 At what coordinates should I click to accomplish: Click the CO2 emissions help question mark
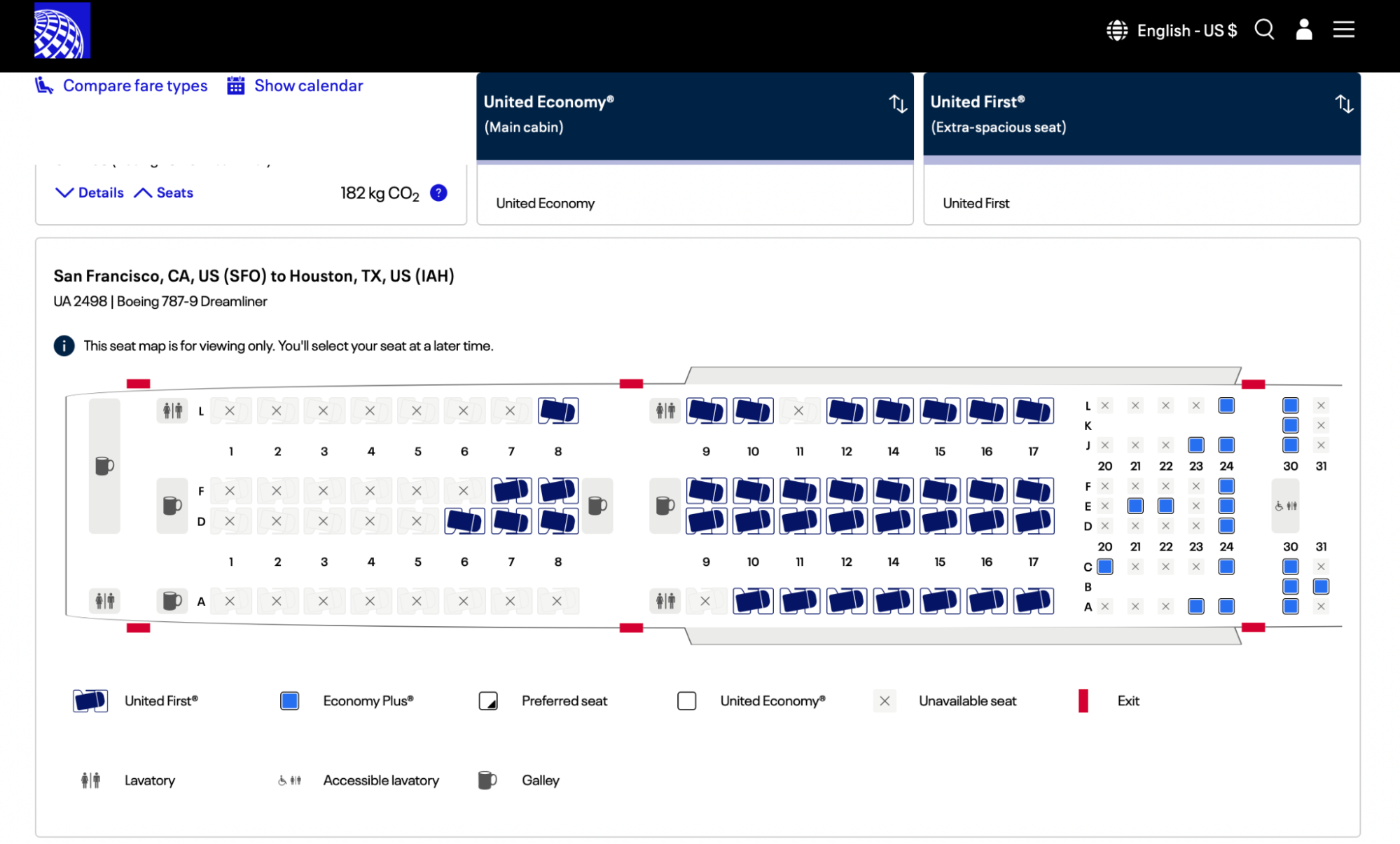(438, 193)
